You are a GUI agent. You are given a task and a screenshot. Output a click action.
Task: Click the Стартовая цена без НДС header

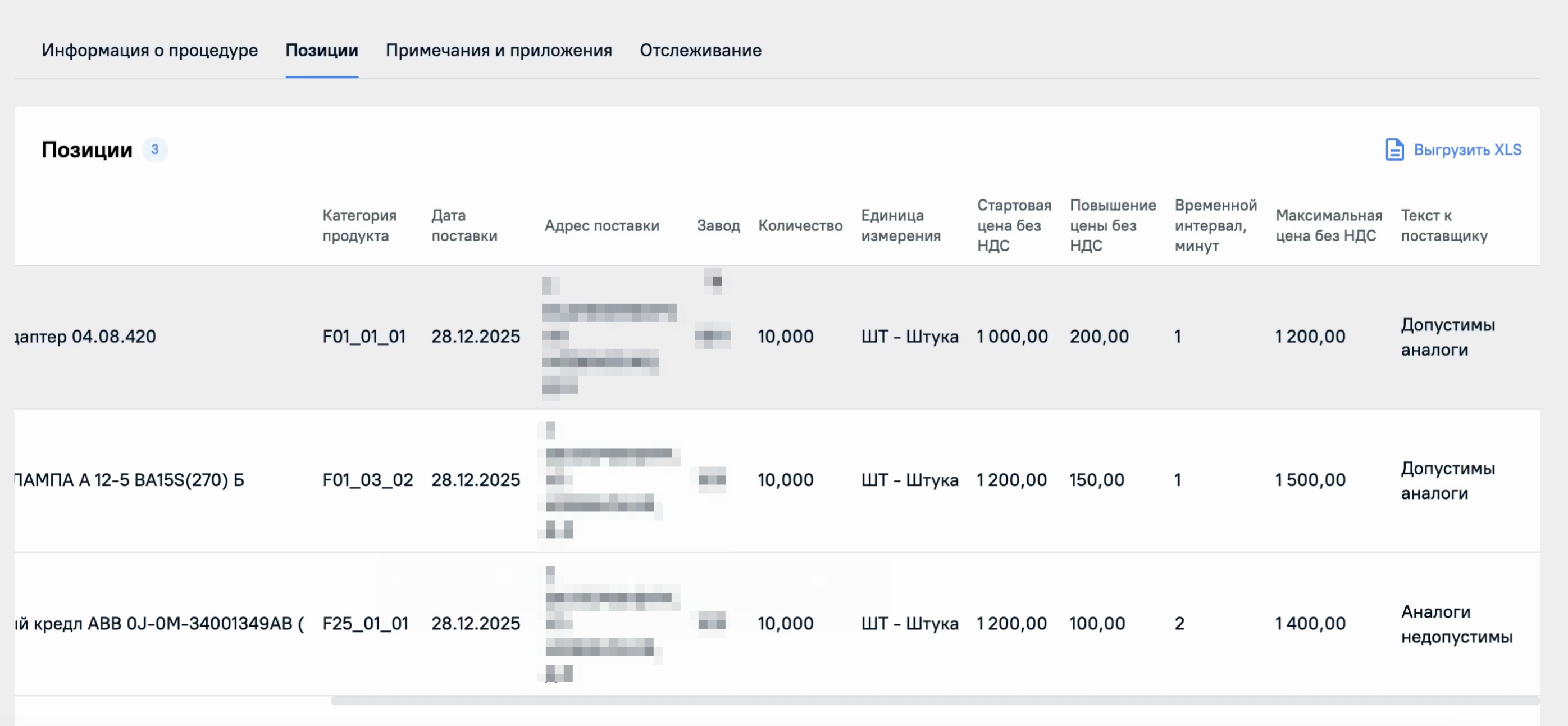[1014, 225]
